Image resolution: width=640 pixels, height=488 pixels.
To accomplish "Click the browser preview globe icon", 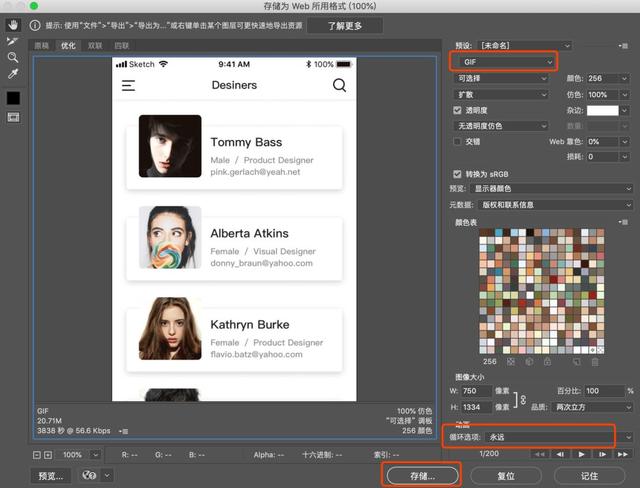I will point(88,476).
